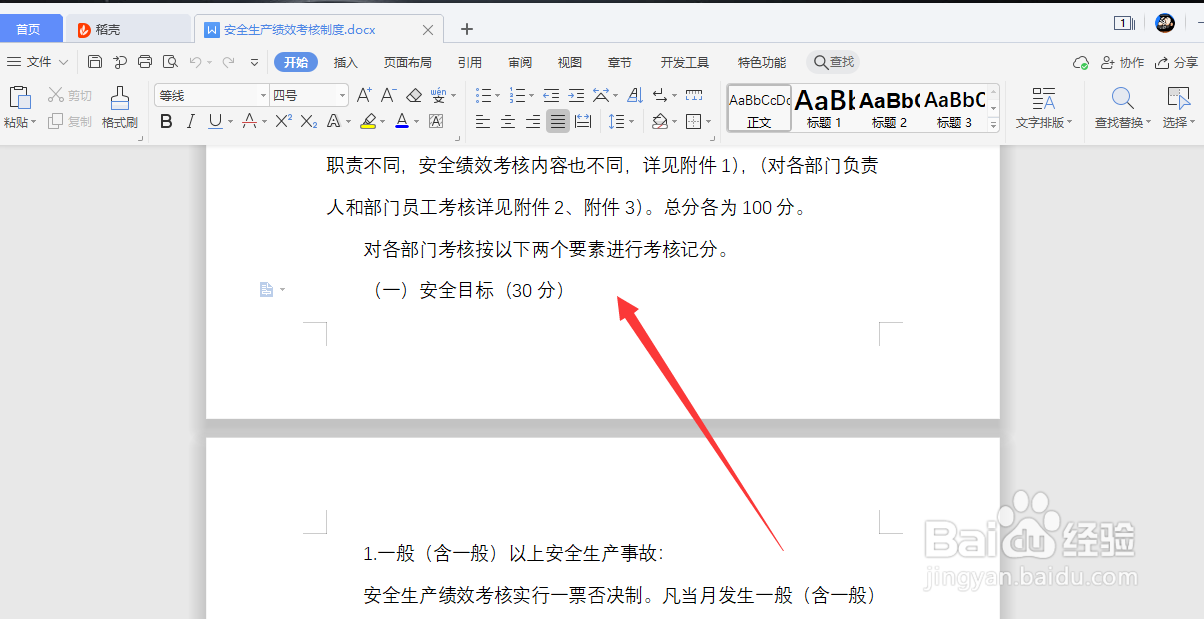The width and height of the screenshot is (1204, 619).
Task: Click the Paste clipboard icon
Action: tap(19, 99)
